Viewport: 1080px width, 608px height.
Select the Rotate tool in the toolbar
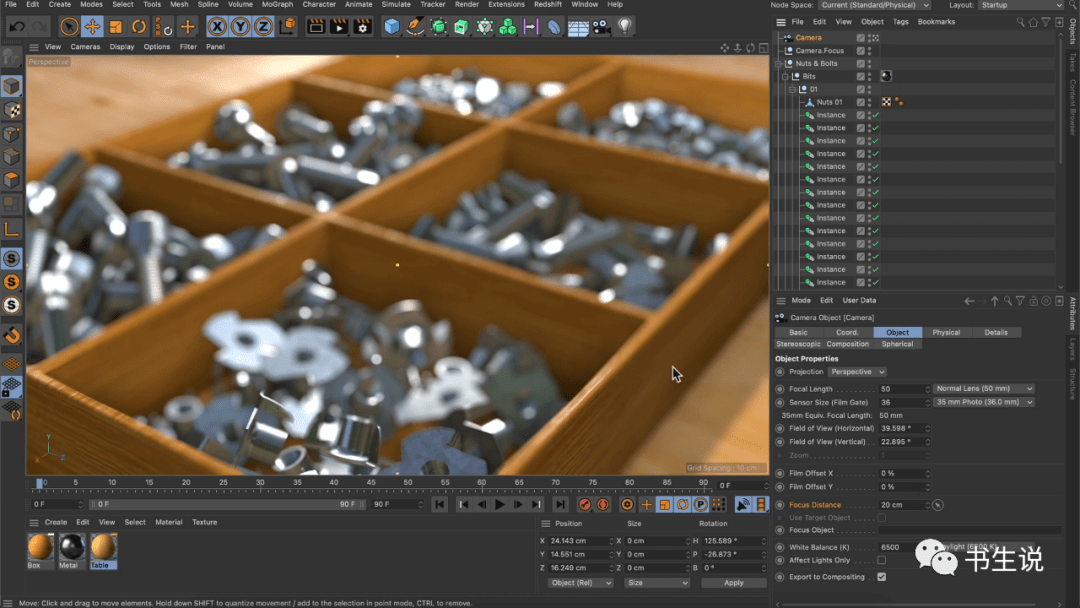click(139, 25)
